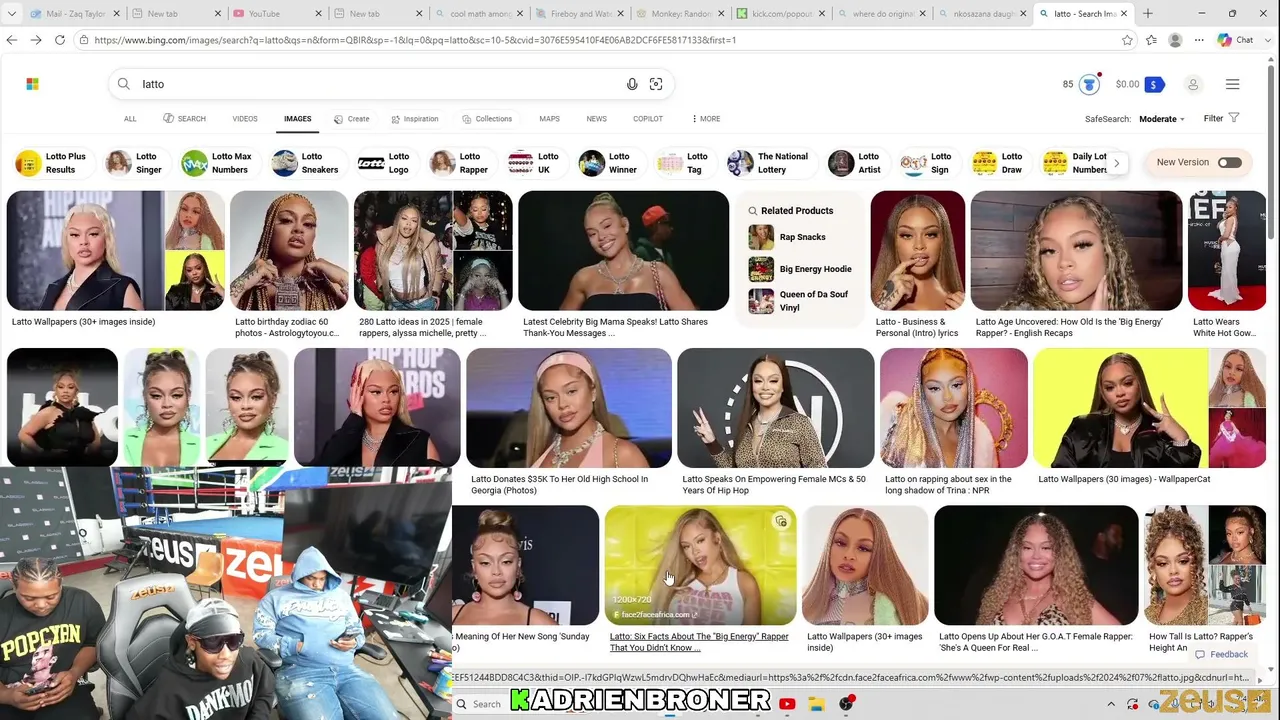Show hidden system tray icons
The height and width of the screenshot is (720, 1280).
1110,704
